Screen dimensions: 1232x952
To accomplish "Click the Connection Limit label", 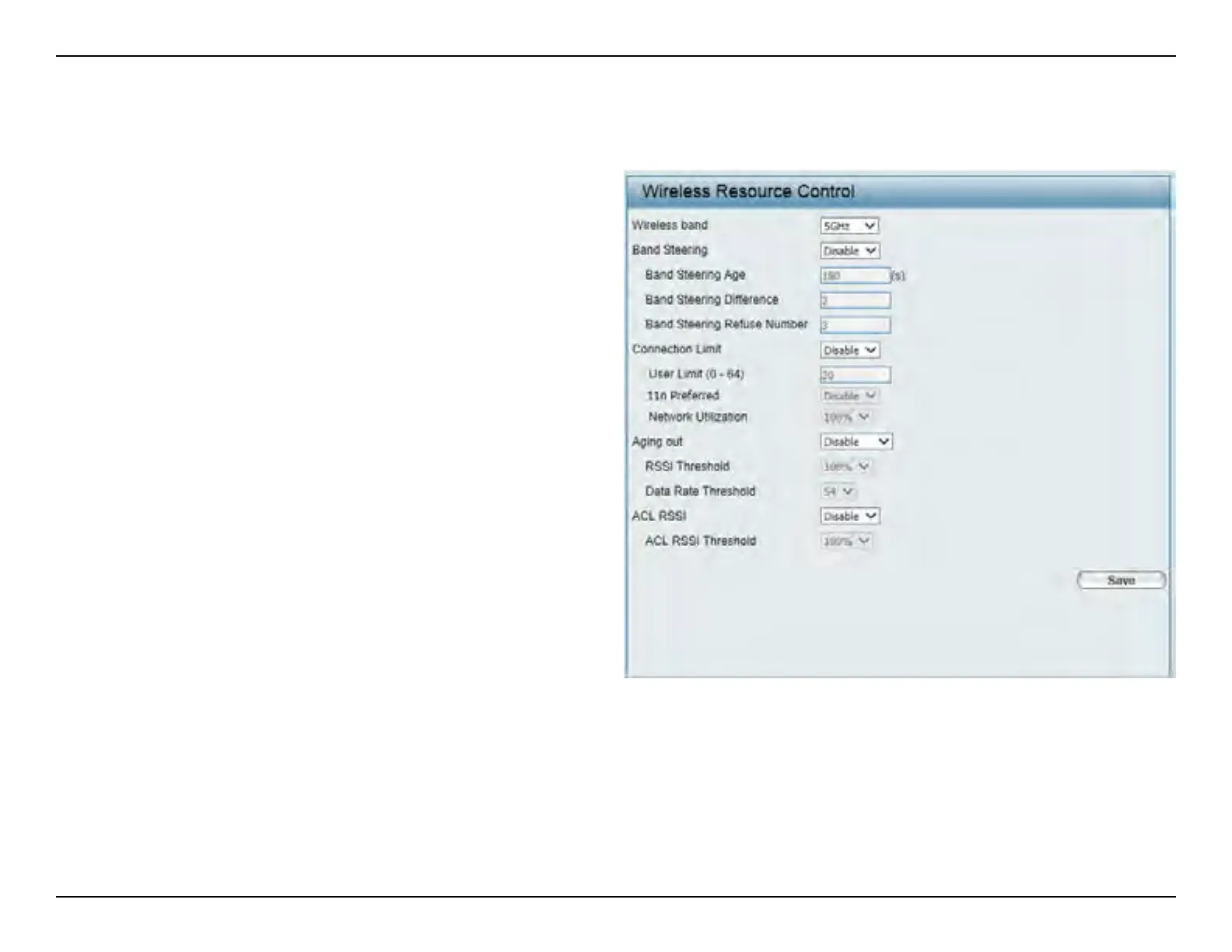I will [x=676, y=349].
